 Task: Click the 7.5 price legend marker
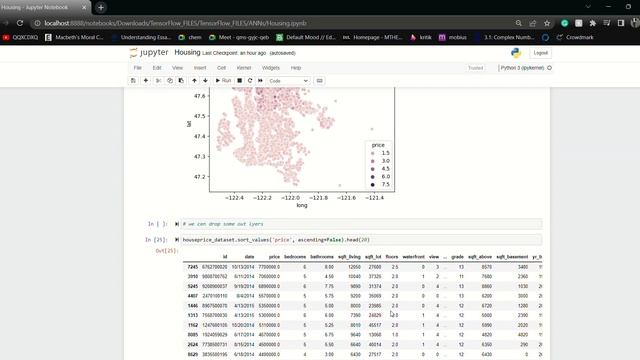pos(373,184)
